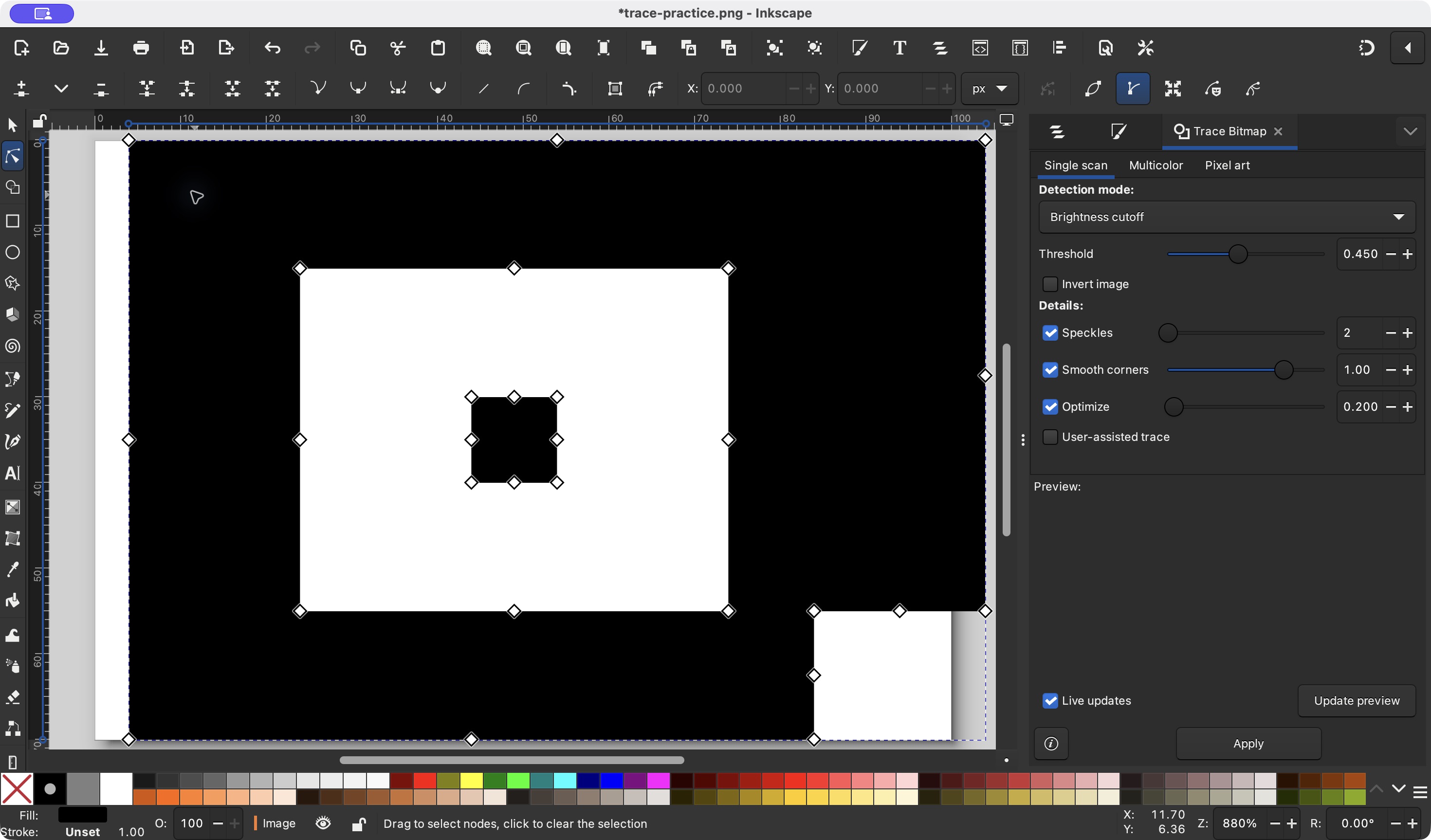
Task: Click the Paste clipboard icon
Action: tap(438, 48)
